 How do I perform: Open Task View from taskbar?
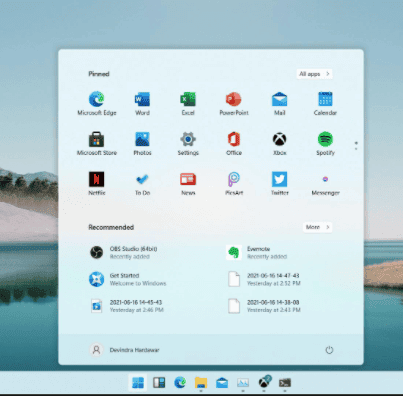click(x=159, y=383)
